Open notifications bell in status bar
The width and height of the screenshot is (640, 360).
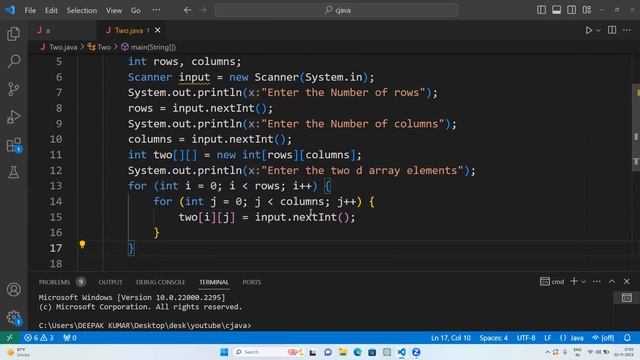[x=627, y=338]
